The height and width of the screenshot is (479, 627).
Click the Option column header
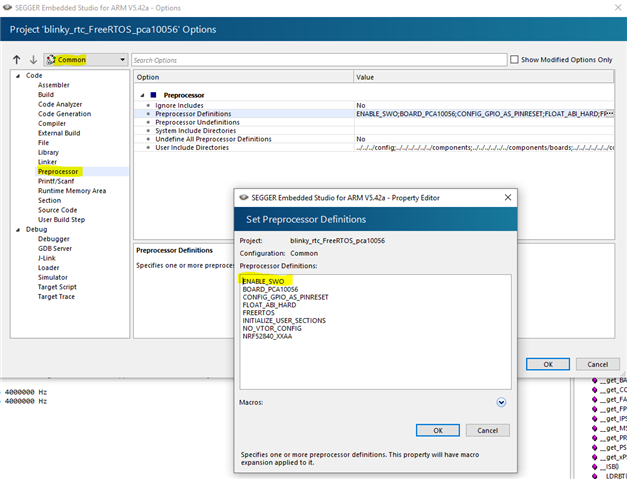click(244, 77)
